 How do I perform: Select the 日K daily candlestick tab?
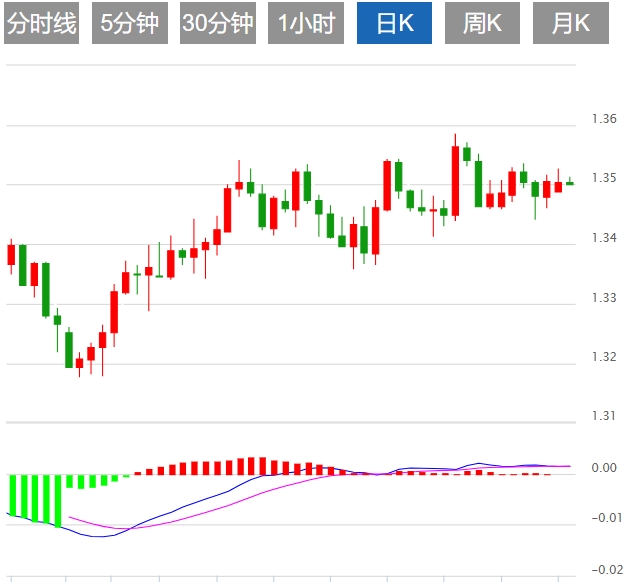pos(394,23)
